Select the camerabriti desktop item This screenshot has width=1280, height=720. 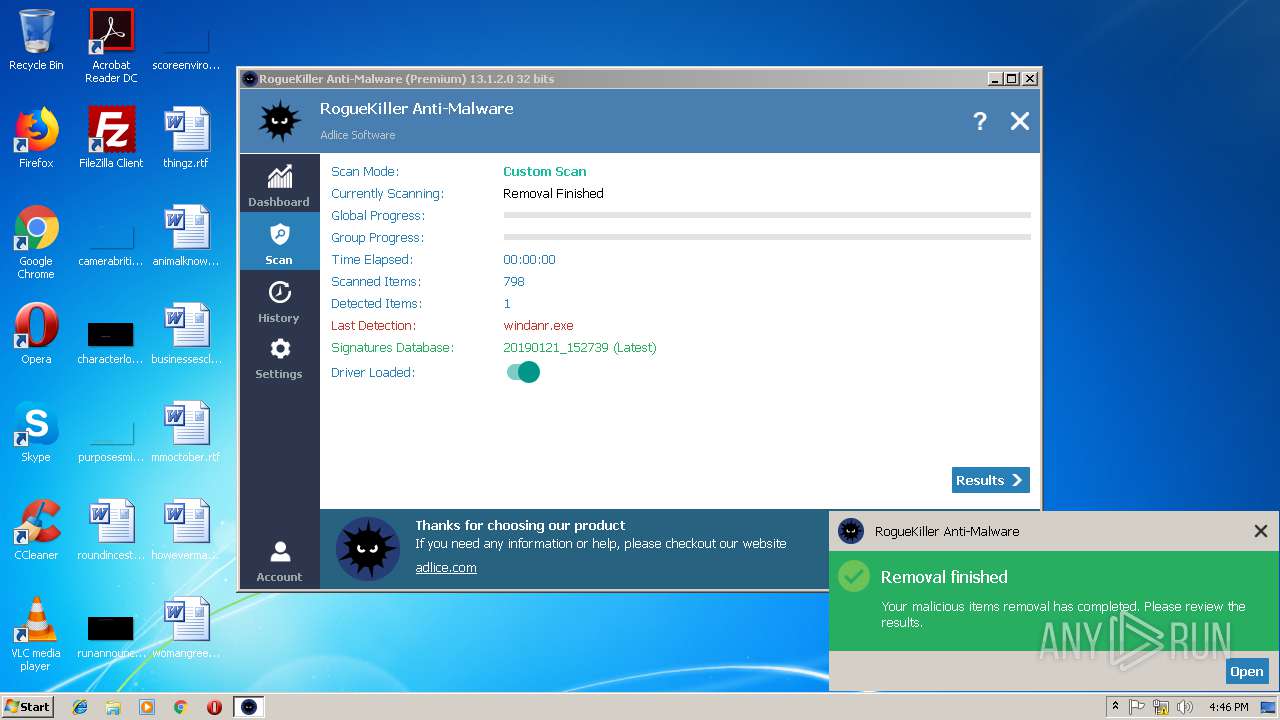111,243
